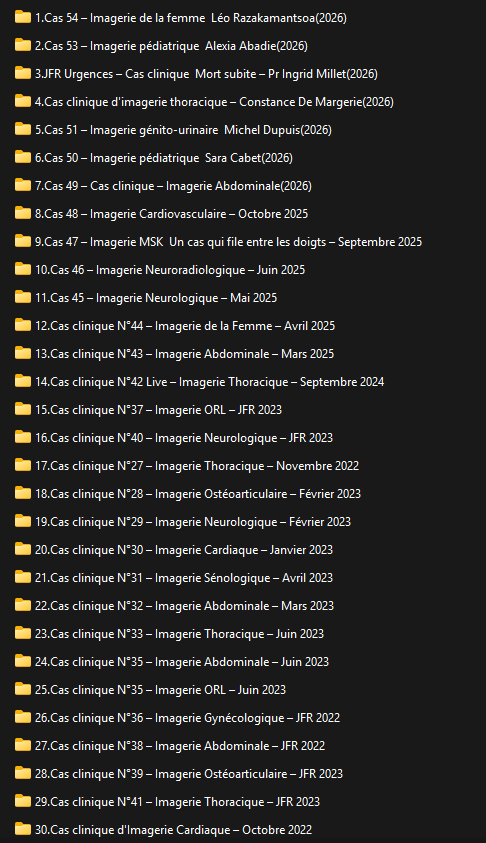
Task: Choose N°28 Imagerie Ostéoarticulaire Février 2023
Action: [x=198, y=494]
